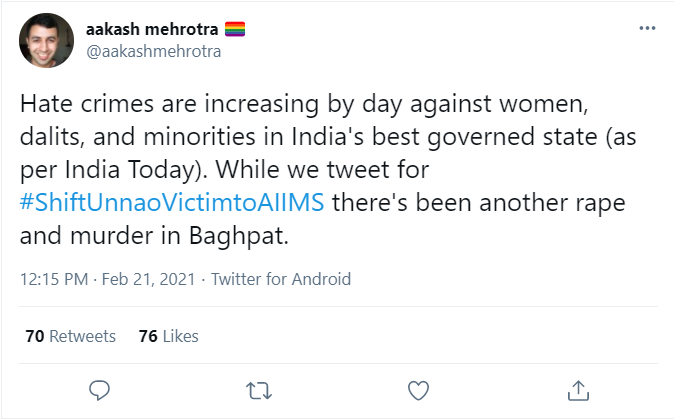
Task: Open the three-dot more options menu
Action: [x=647, y=28]
